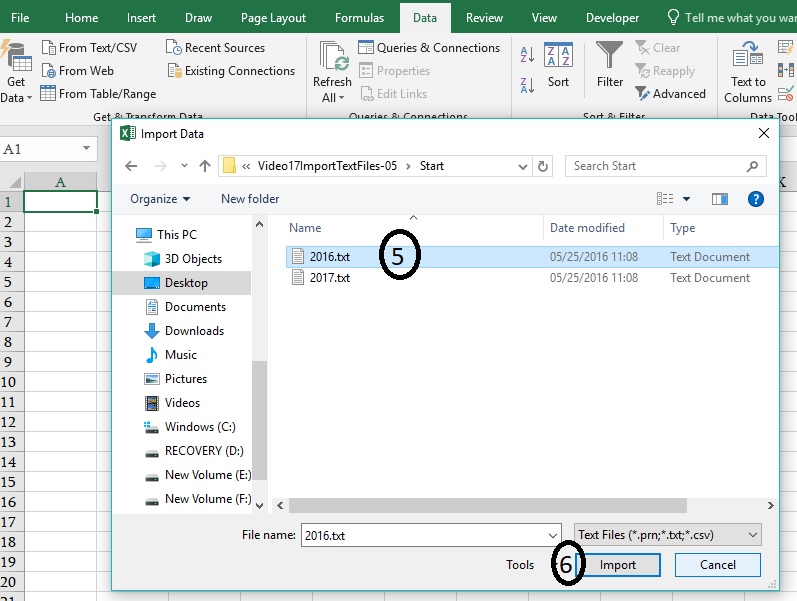The image size is (797, 601).
Task: Open view options dropdown arrow
Action: coord(686,199)
